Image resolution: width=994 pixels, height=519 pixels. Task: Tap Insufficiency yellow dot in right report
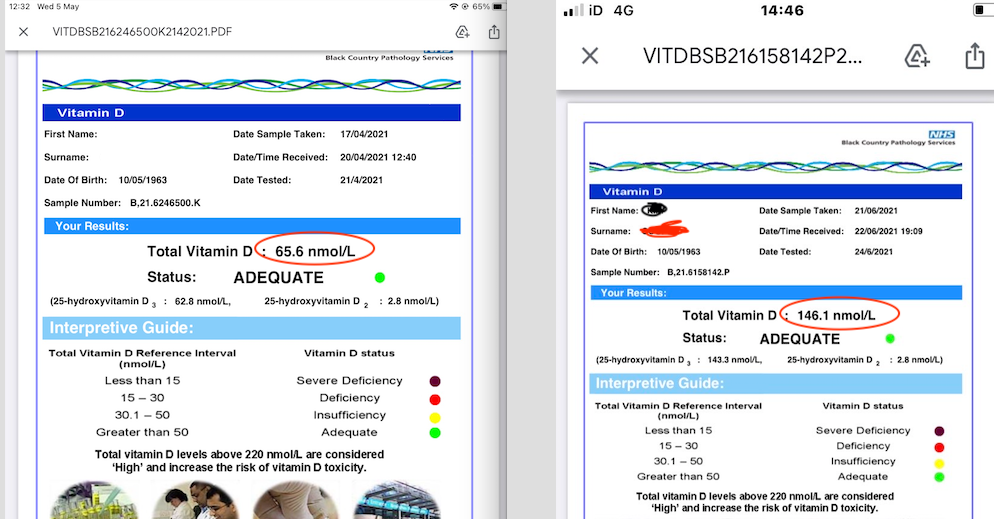(x=939, y=463)
